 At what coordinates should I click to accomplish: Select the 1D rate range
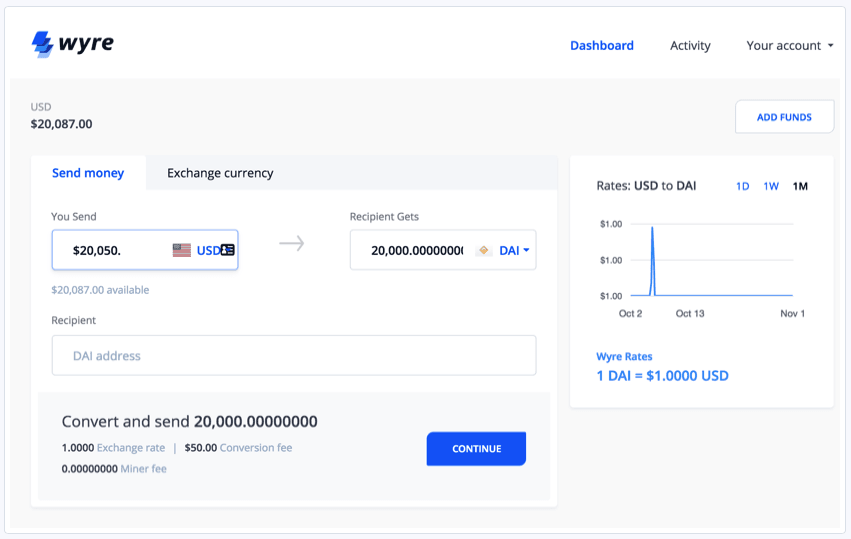coord(742,186)
